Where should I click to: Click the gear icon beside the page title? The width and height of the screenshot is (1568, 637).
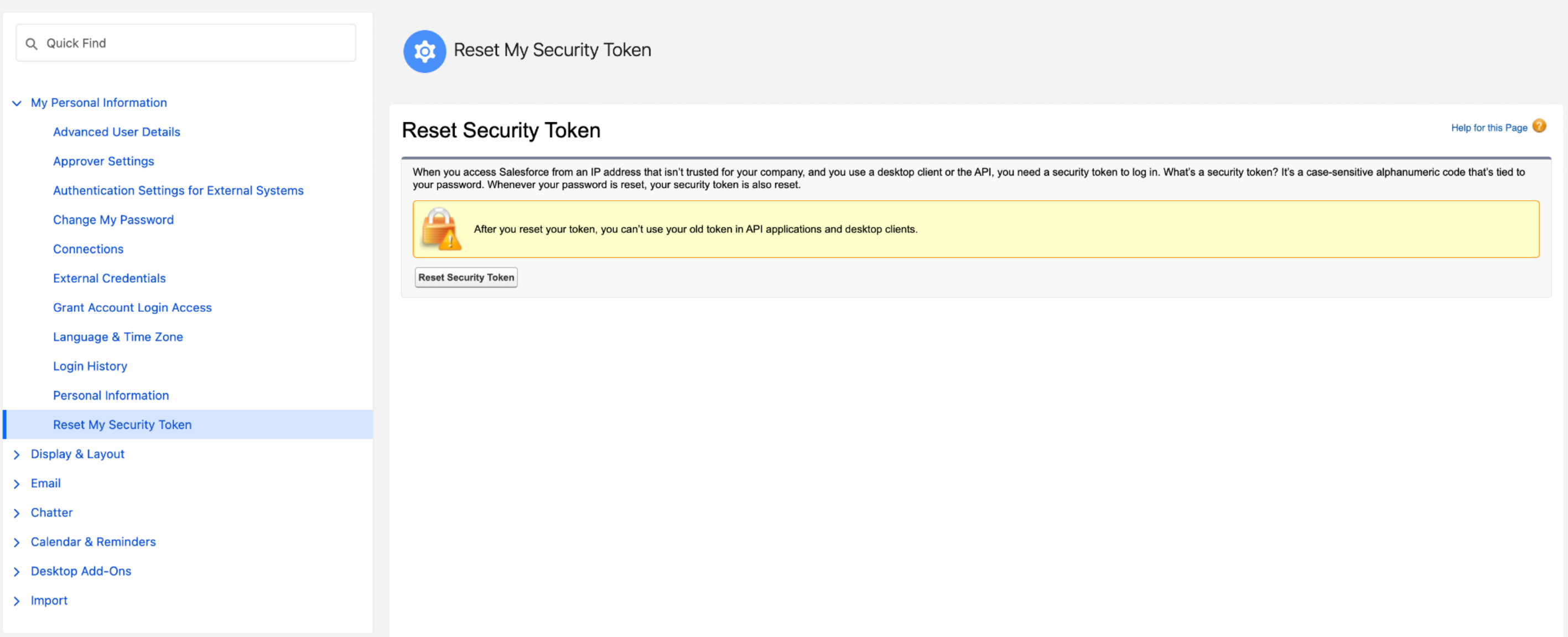[425, 51]
